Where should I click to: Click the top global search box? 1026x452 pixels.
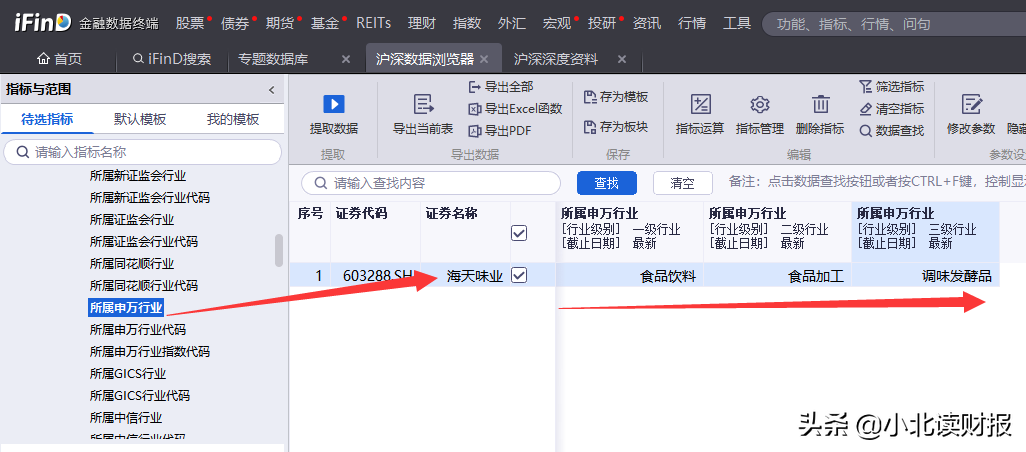pyautogui.click(x=894, y=24)
